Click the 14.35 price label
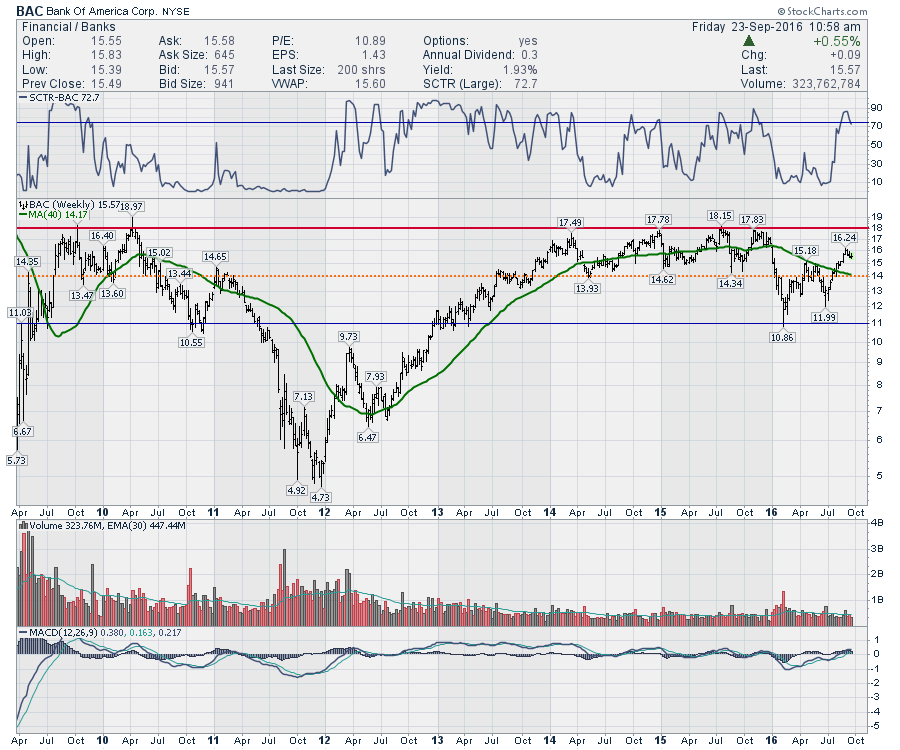The height and width of the screenshot is (750, 900). [x=26, y=261]
